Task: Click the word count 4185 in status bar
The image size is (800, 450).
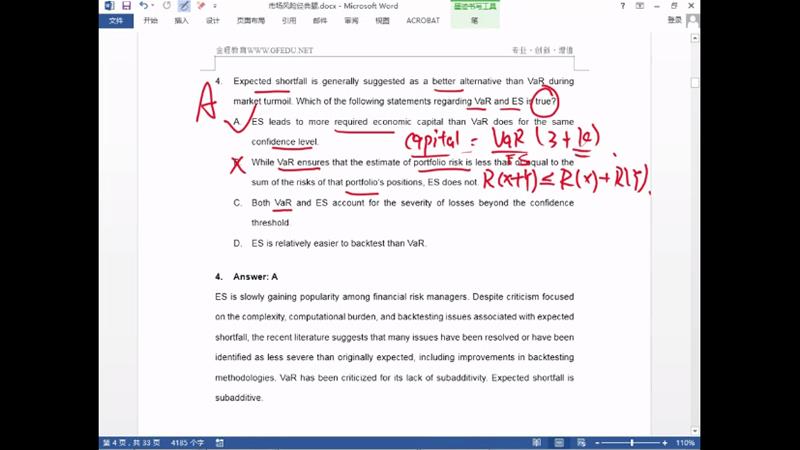Action: tap(187, 443)
